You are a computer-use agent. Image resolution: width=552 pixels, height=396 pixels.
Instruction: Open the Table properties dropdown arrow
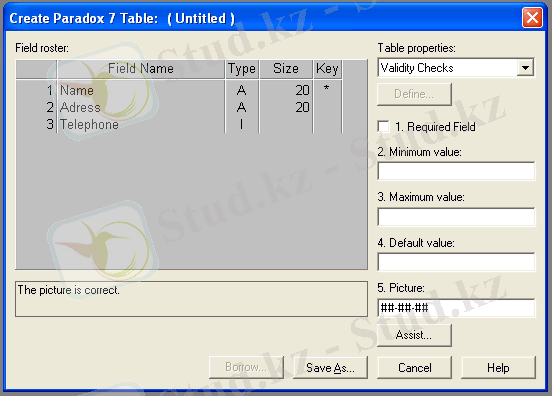pyautogui.click(x=525, y=68)
